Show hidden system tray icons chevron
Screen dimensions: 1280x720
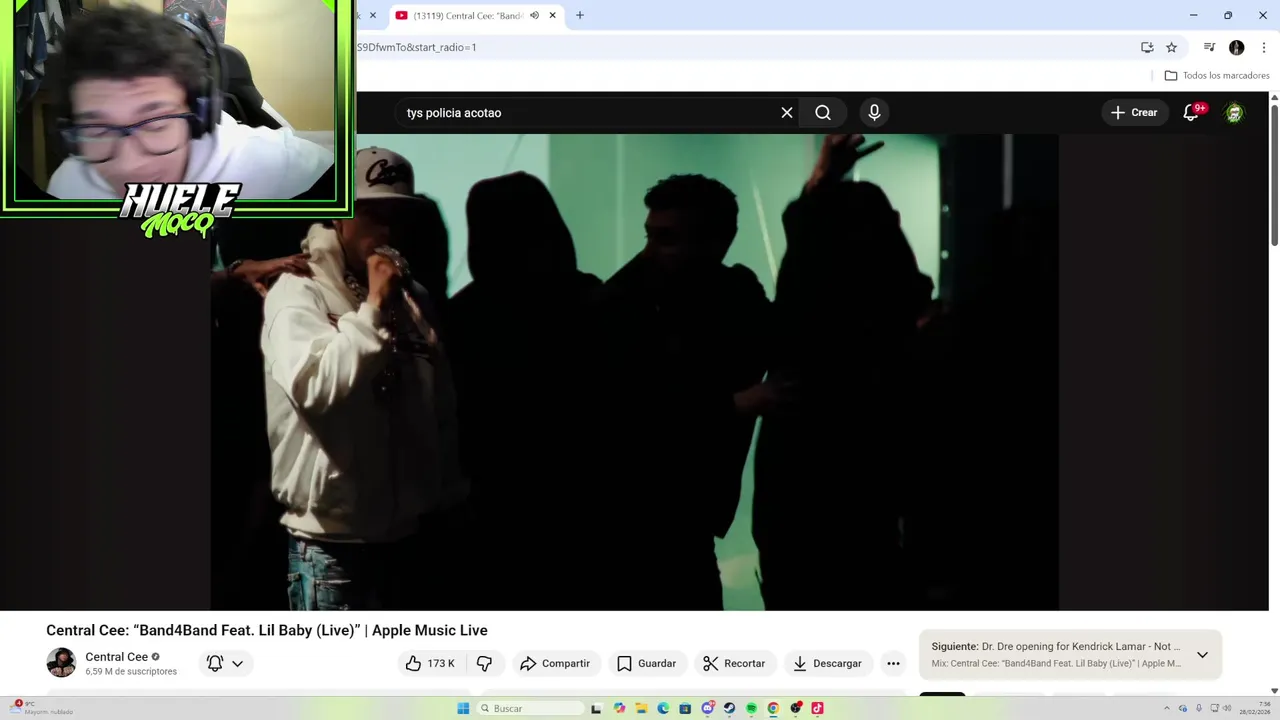point(1167,708)
